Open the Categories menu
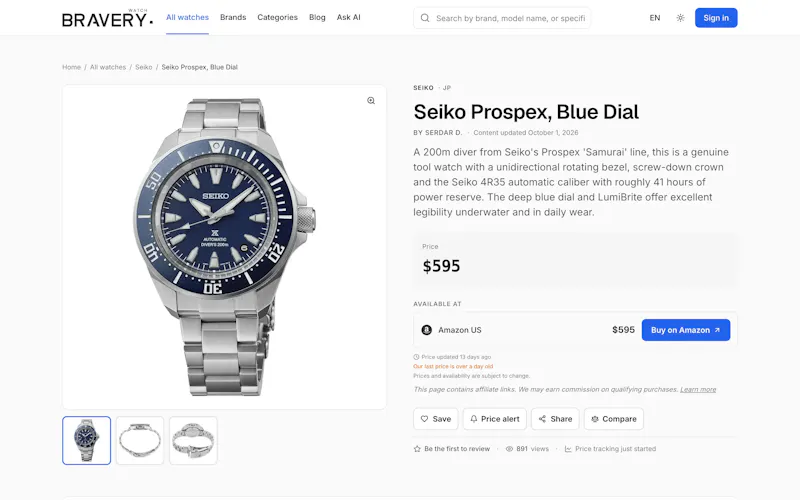 coord(278,17)
